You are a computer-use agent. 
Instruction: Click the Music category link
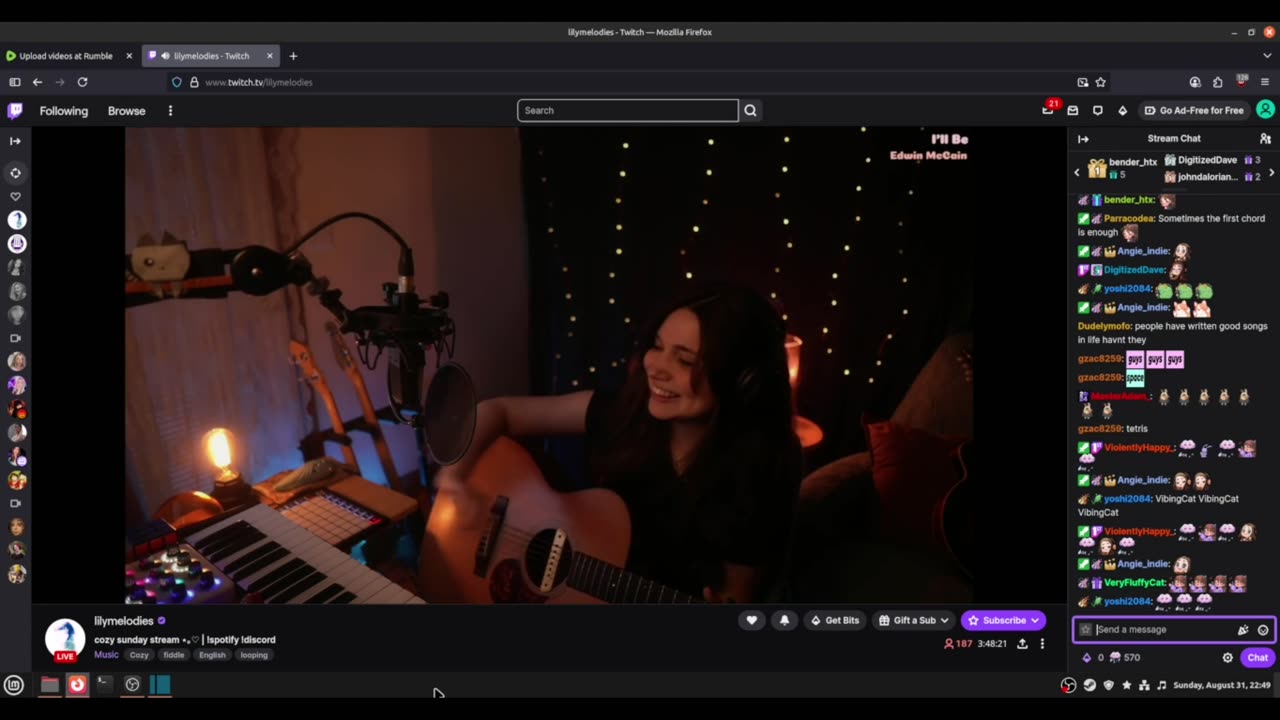106,655
